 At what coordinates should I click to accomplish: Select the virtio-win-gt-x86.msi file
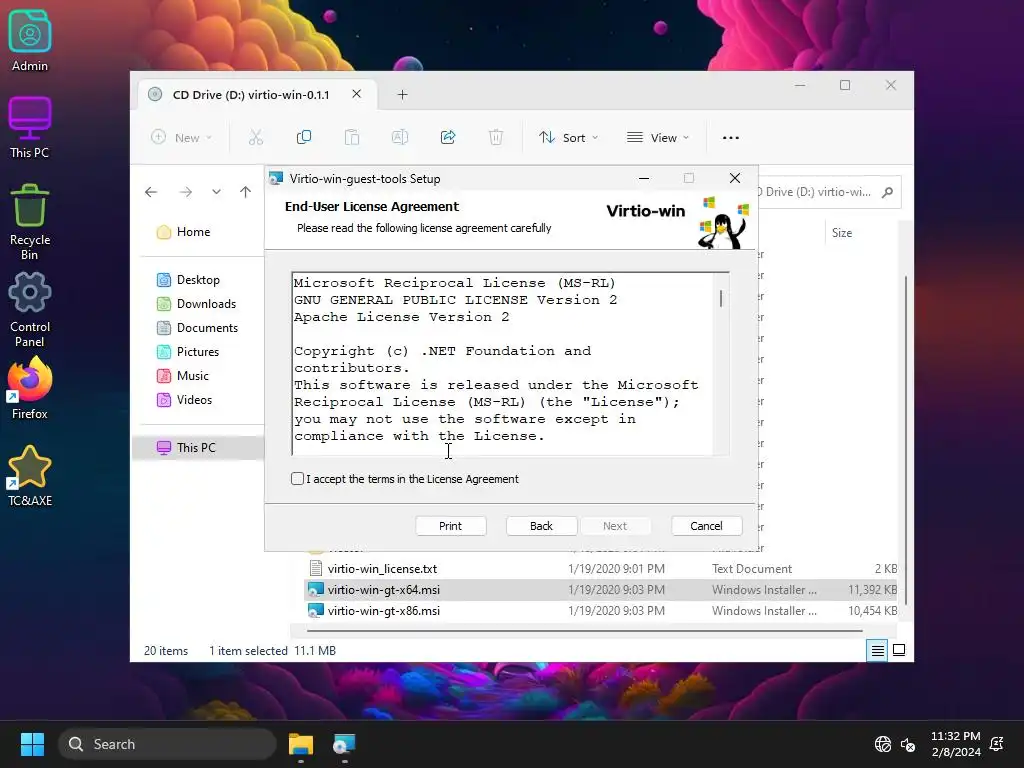[x=601, y=611]
